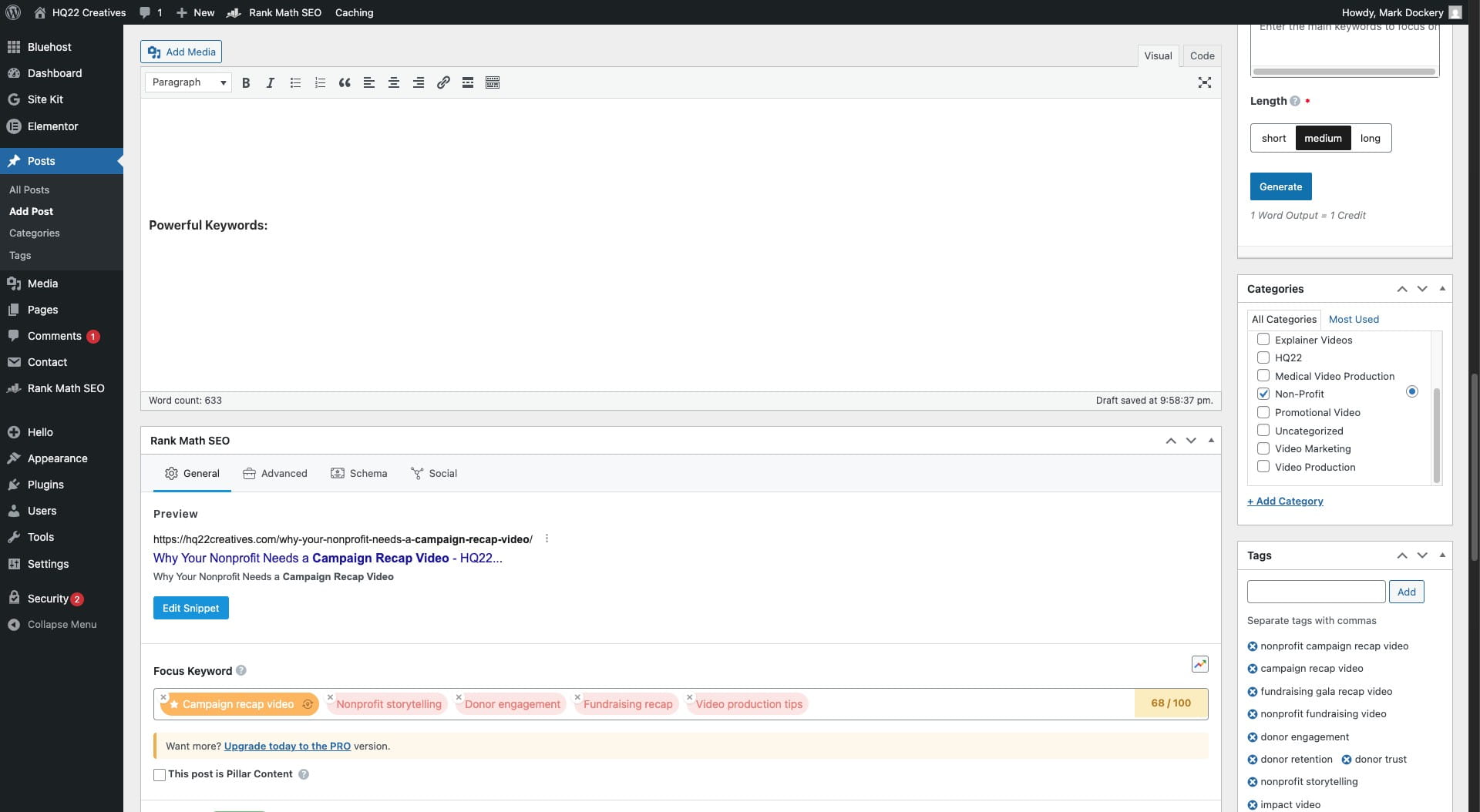Open the WordPress logo menu

point(12,12)
